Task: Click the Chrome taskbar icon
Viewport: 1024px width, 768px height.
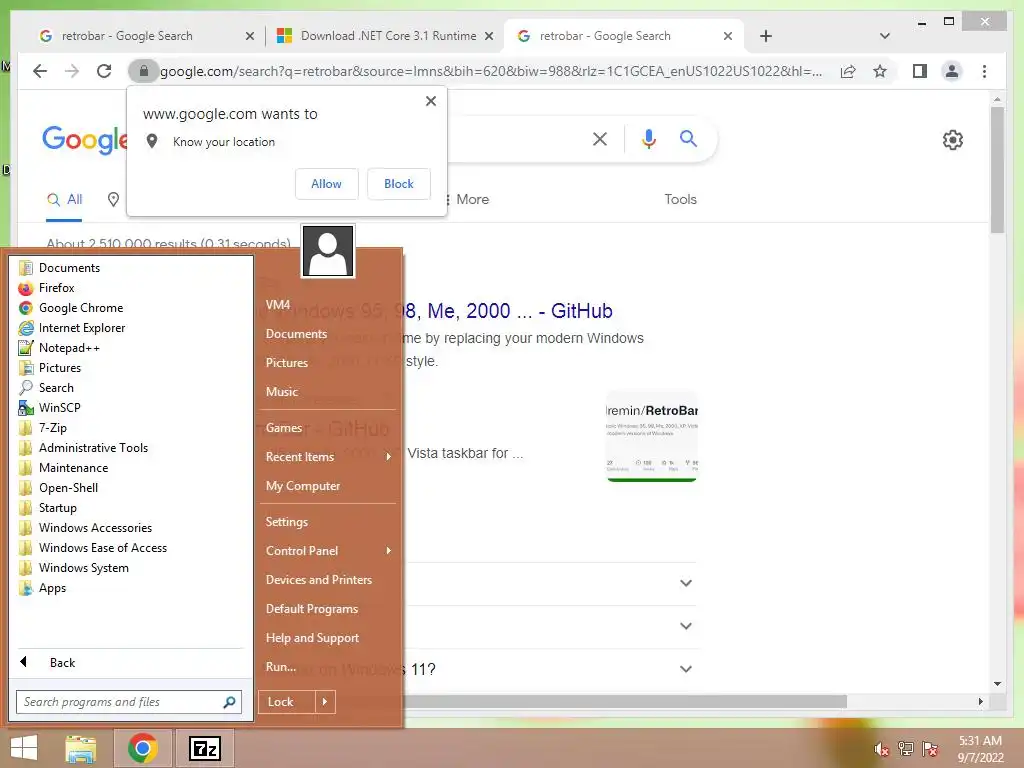Action: pyautogui.click(x=142, y=748)
